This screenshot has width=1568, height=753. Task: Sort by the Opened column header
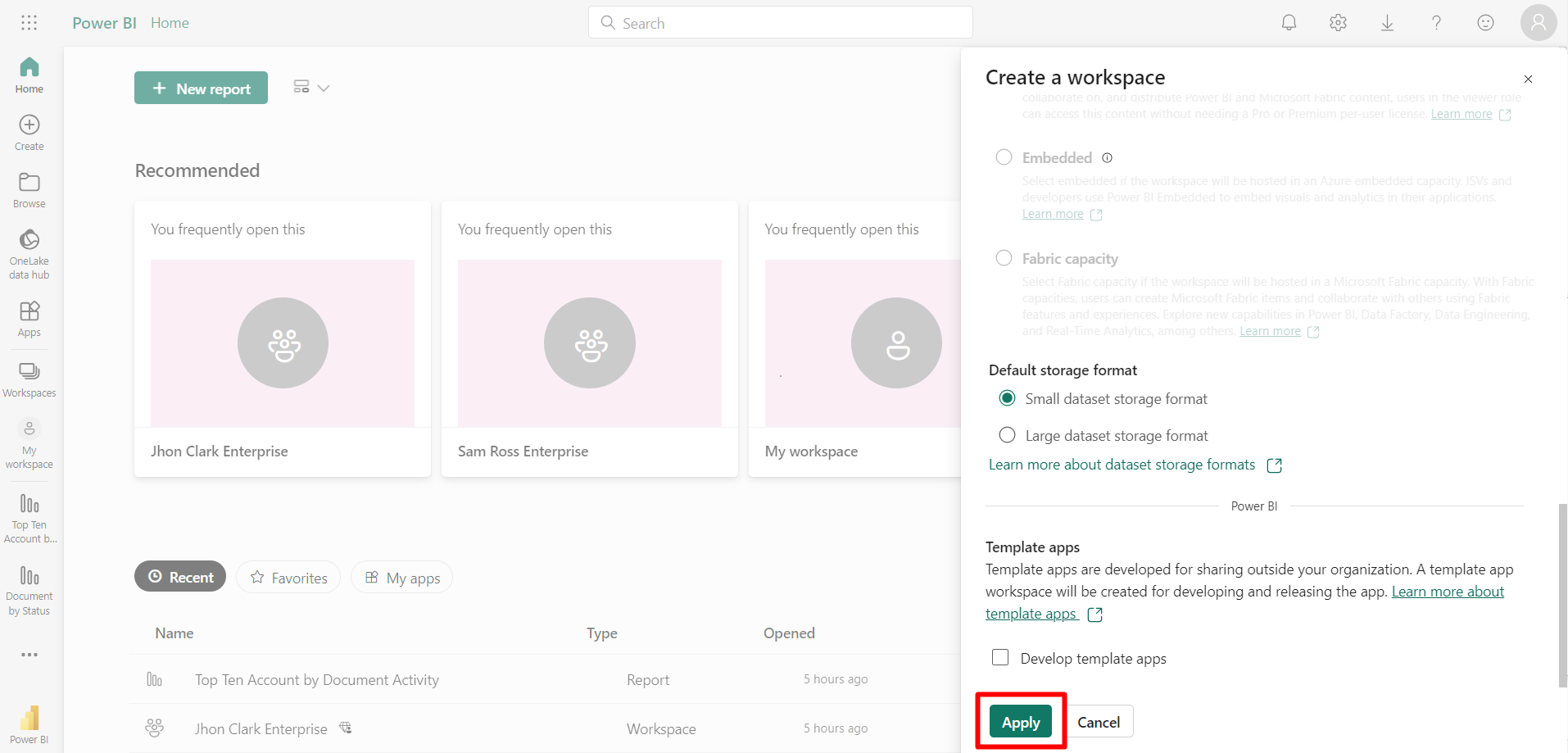pyautogui.click(x=789, y=633)
